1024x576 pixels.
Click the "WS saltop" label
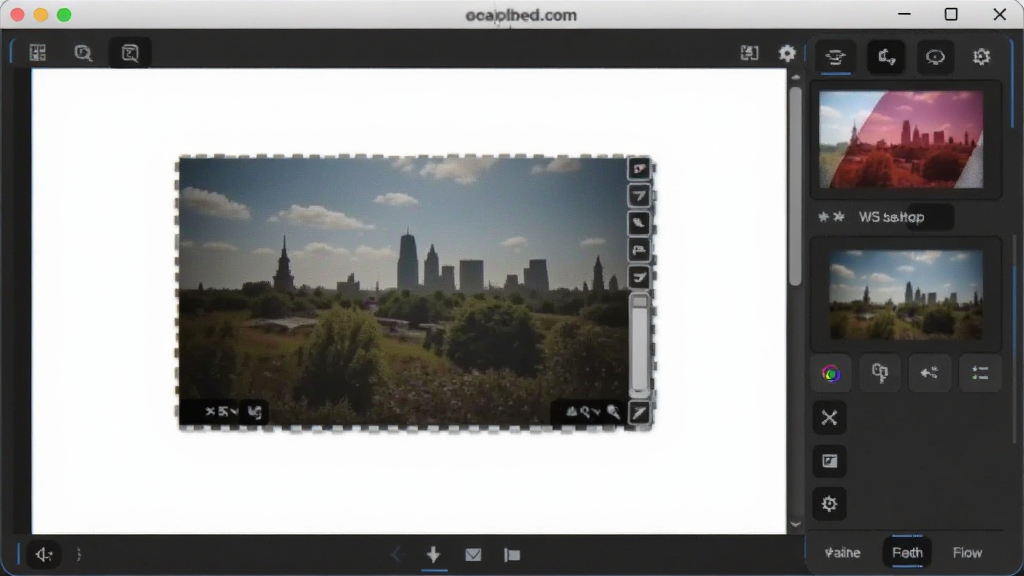tap(891, 217)
